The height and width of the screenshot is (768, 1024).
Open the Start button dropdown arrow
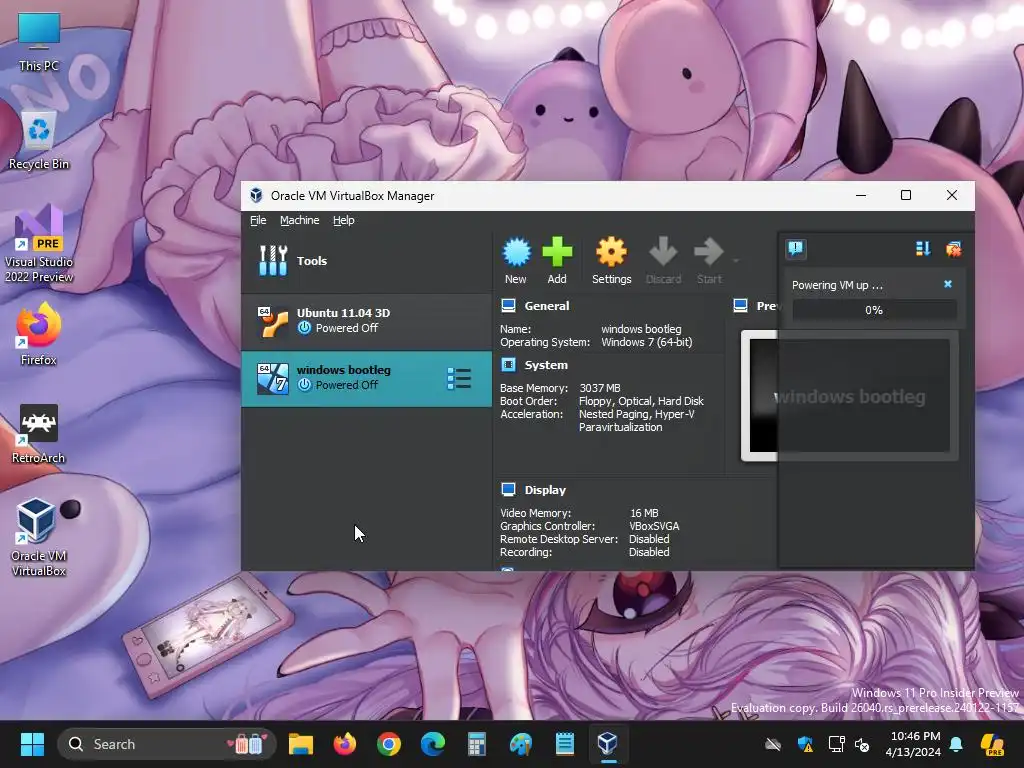click(x=736, y=261)
